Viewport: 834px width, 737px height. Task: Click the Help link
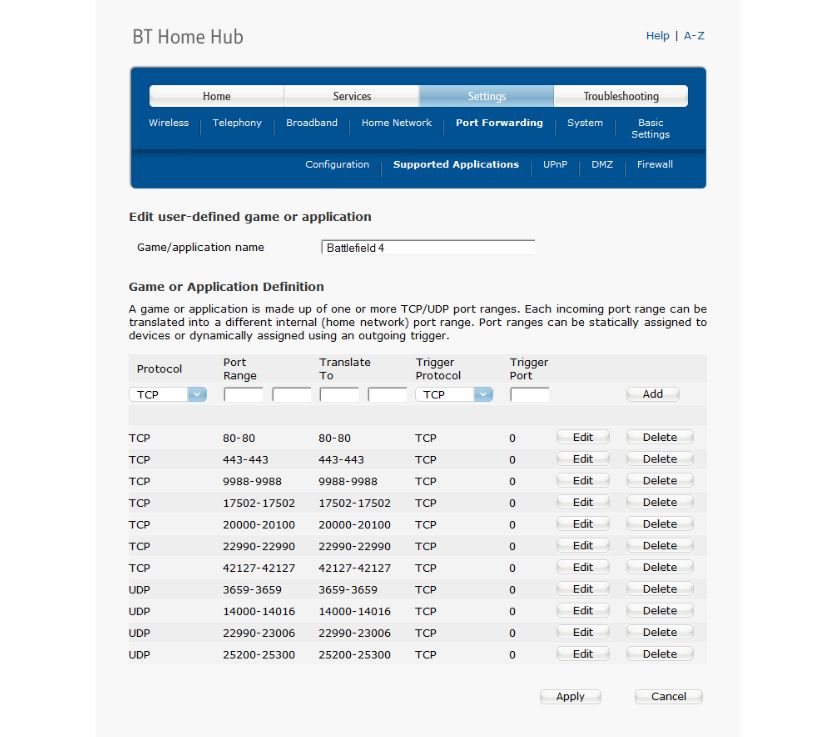[657, 36]
